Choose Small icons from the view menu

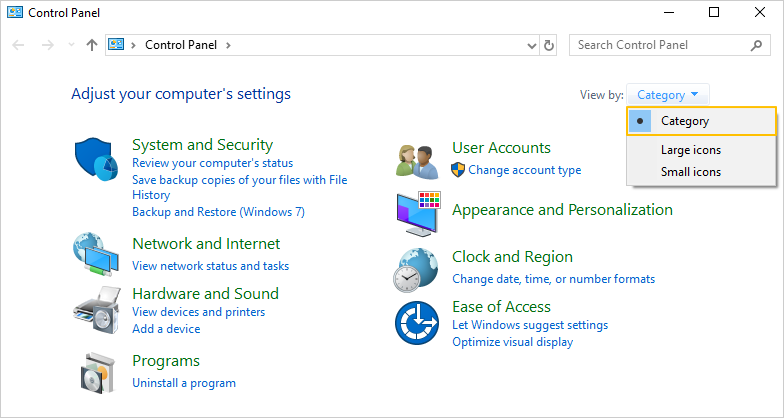690,172
